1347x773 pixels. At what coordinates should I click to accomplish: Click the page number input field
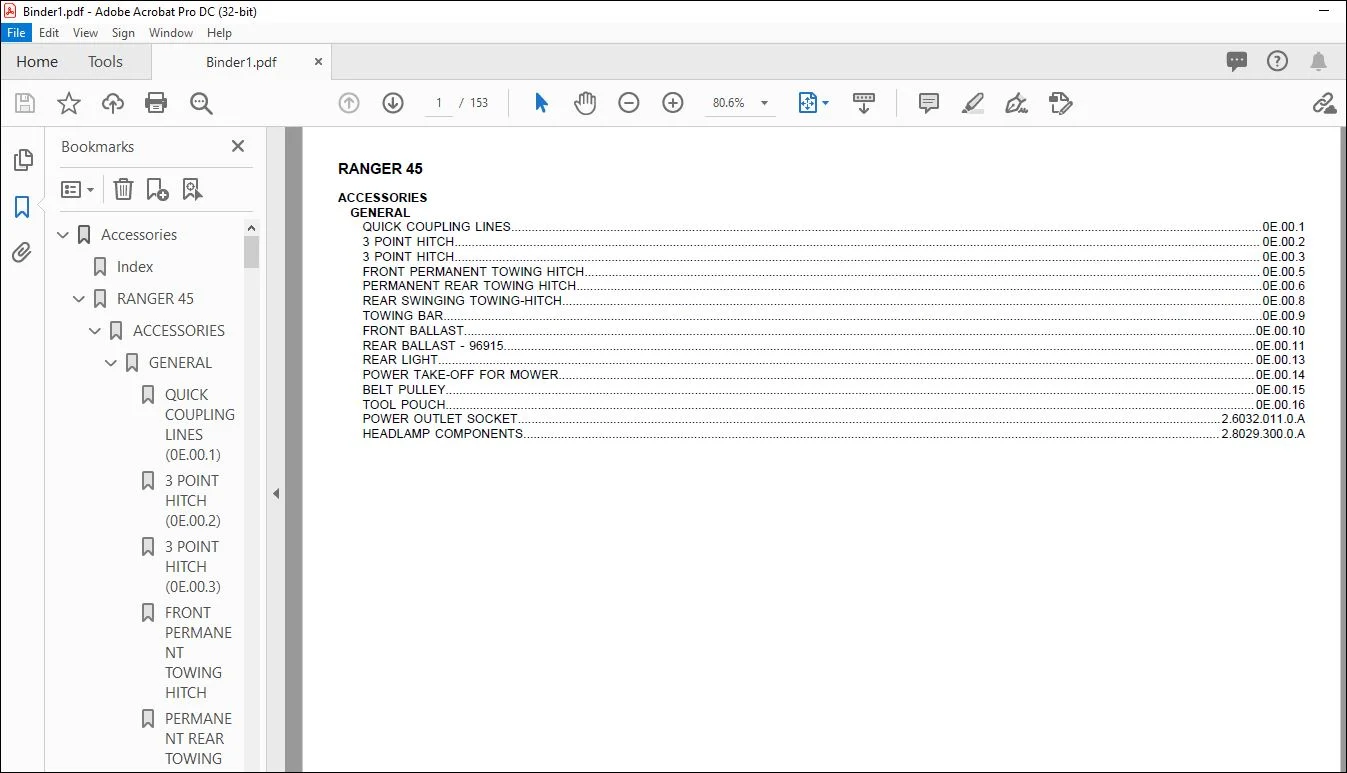(438, 103)
